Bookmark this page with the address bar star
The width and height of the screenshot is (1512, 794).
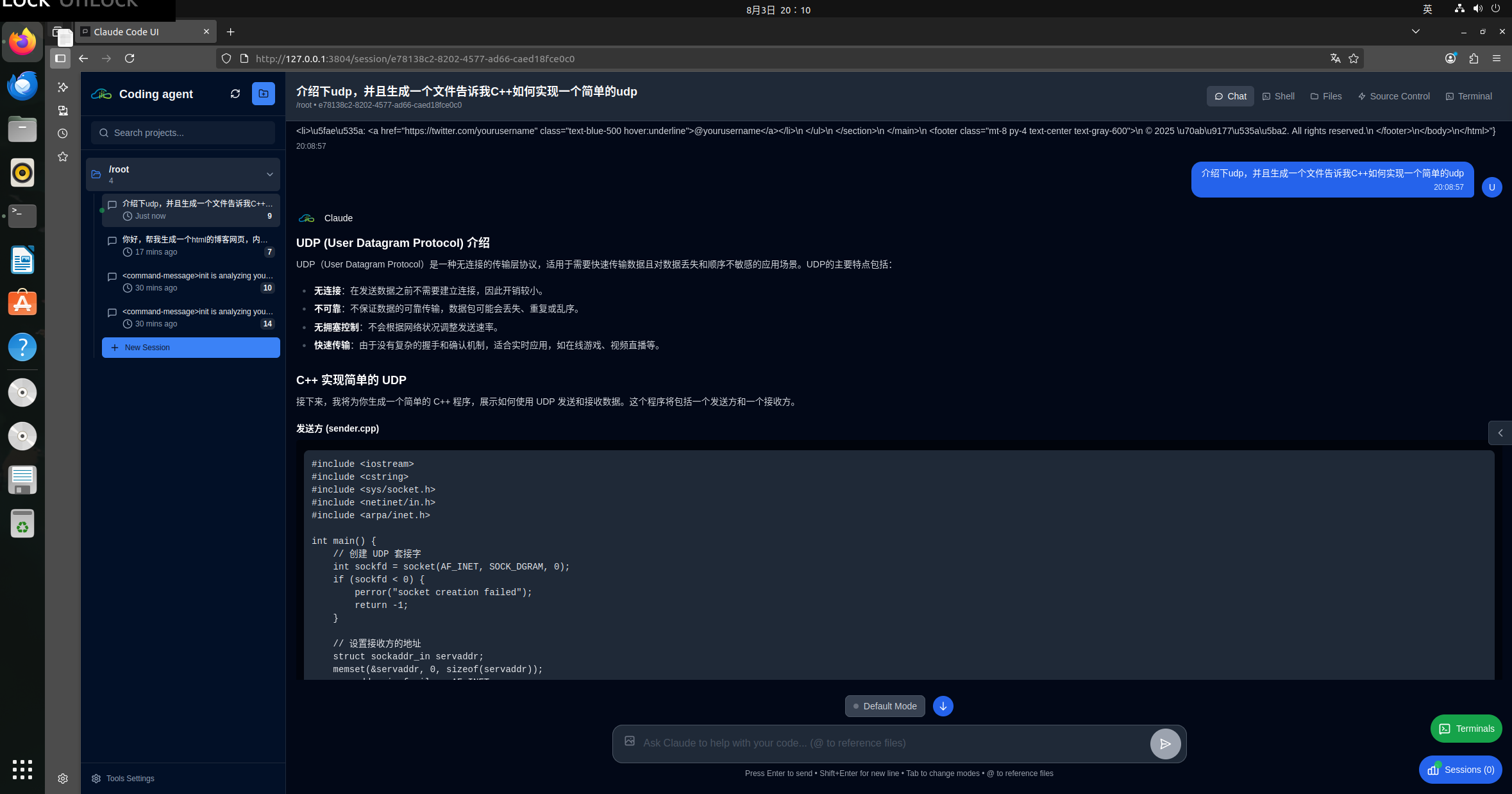pos(1354,58)
